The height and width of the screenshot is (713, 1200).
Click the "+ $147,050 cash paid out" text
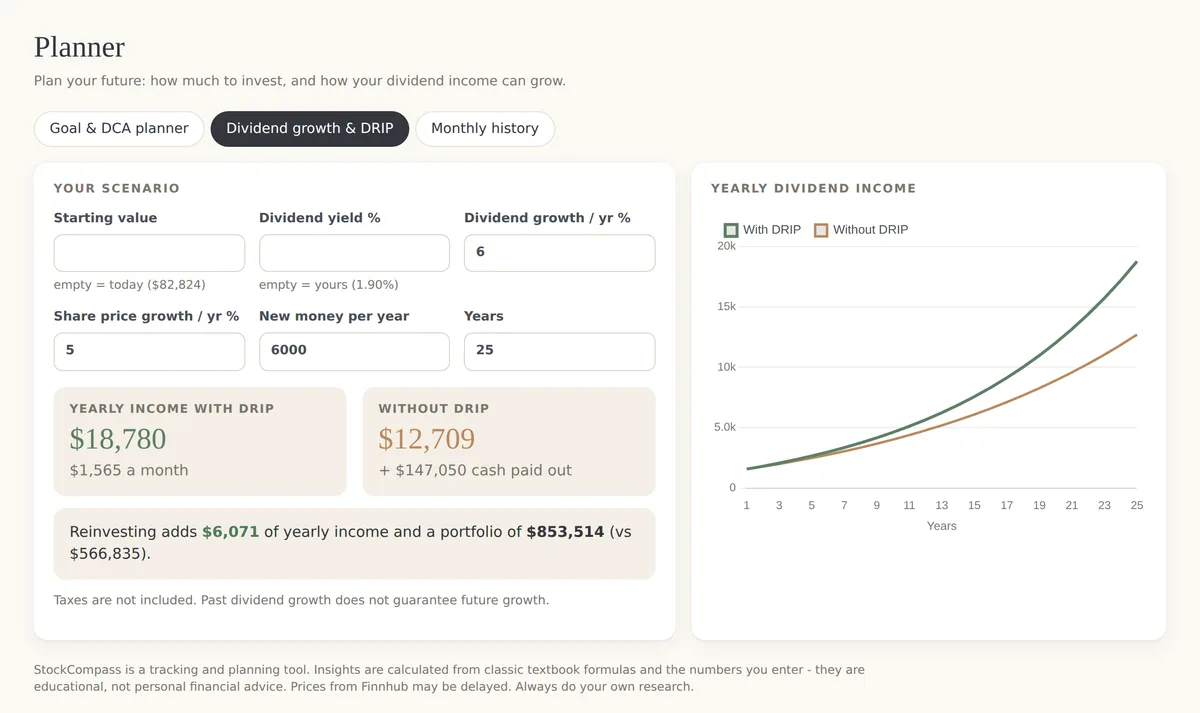(x=475, y=470)
